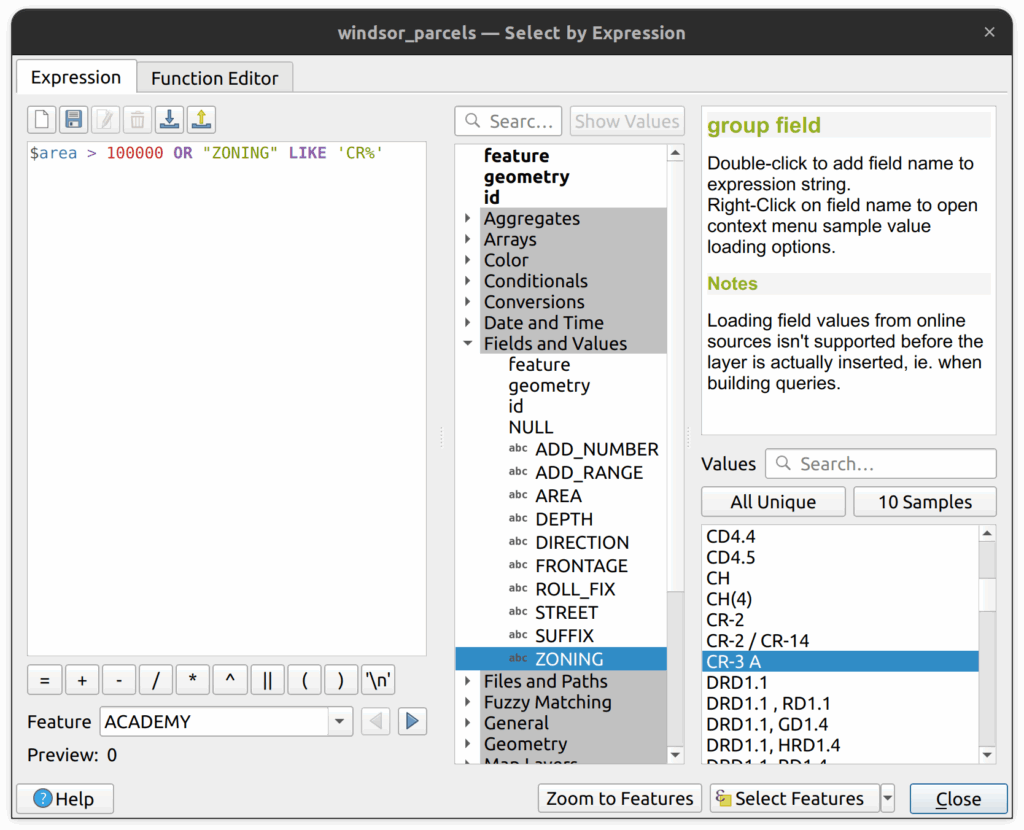Click the export user expressions icon
The height and width of the screenshot is (830, 1024).
click(201, 120)
